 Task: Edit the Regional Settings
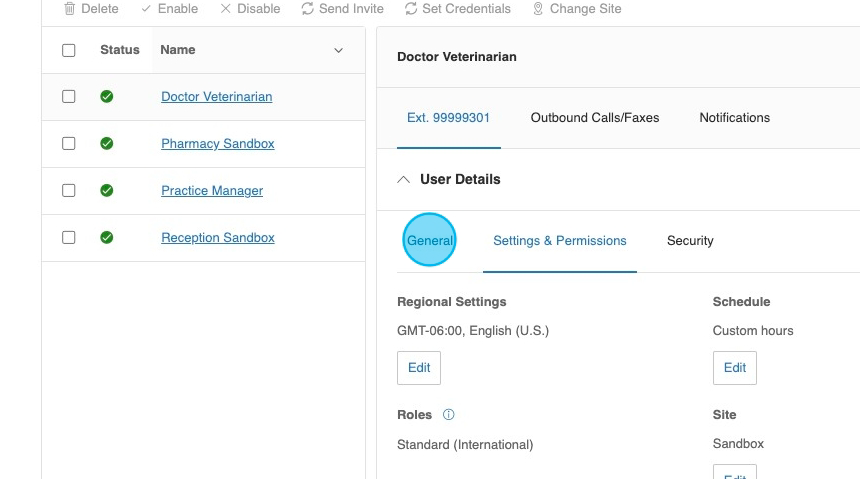pos(419,368)
